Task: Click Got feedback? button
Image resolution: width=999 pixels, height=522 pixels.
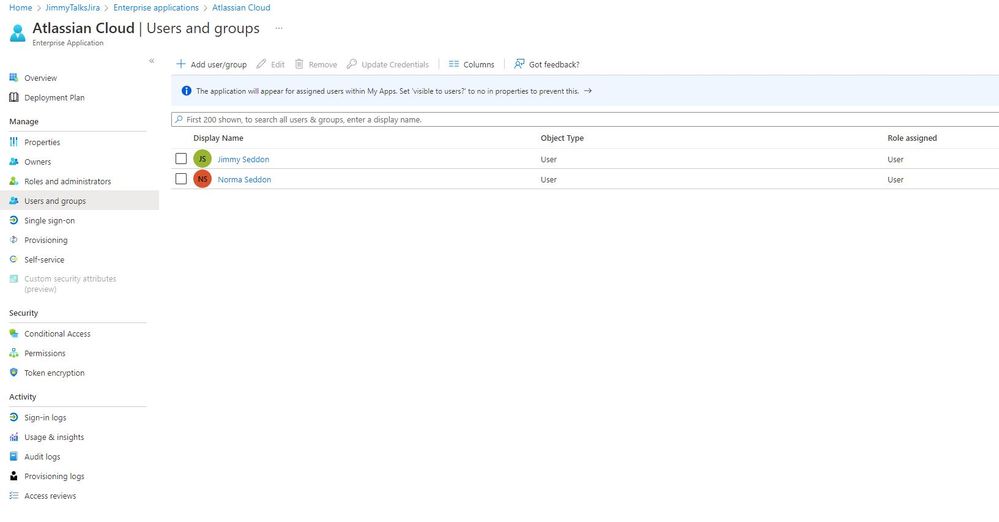Action: [547, 64]
